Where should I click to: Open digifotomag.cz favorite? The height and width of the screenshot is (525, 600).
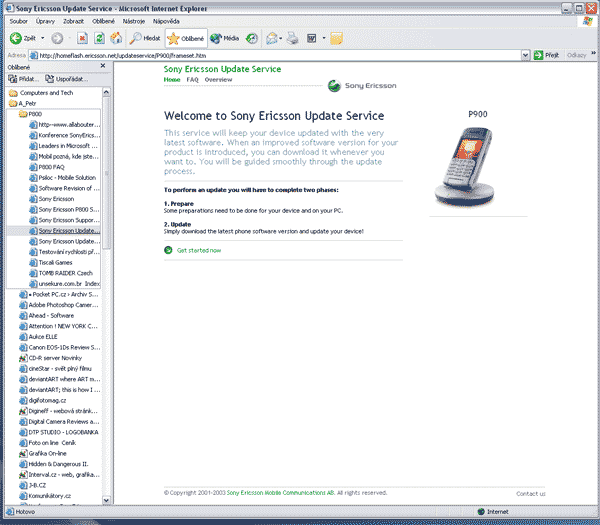43,400
